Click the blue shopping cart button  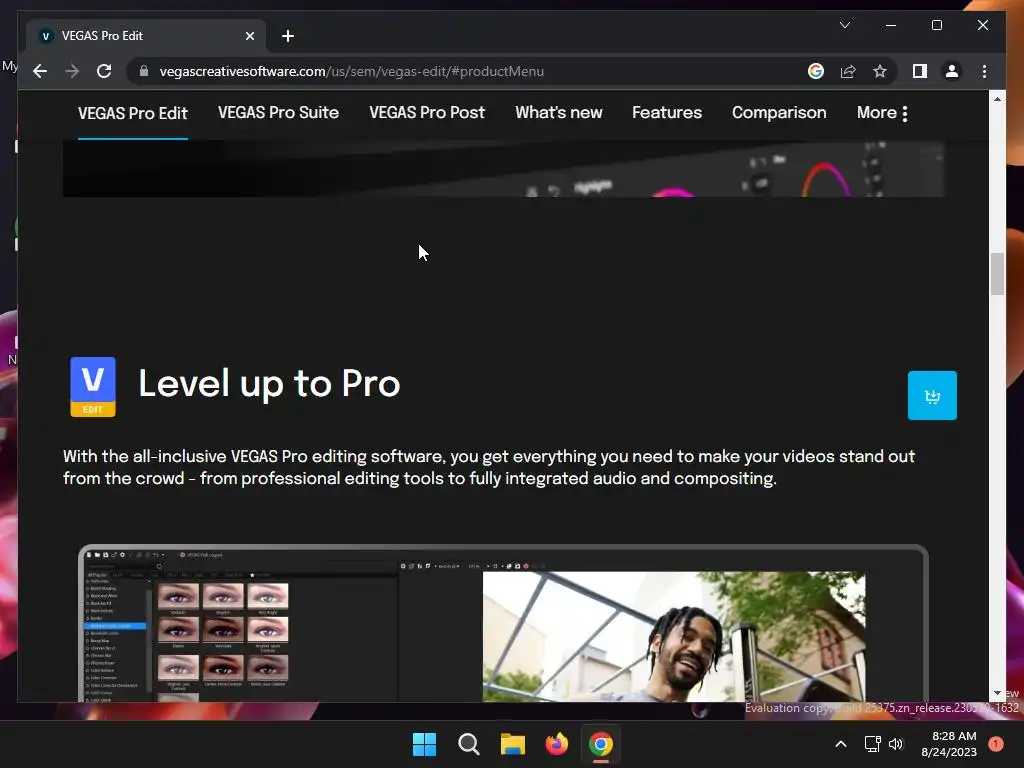932,395
